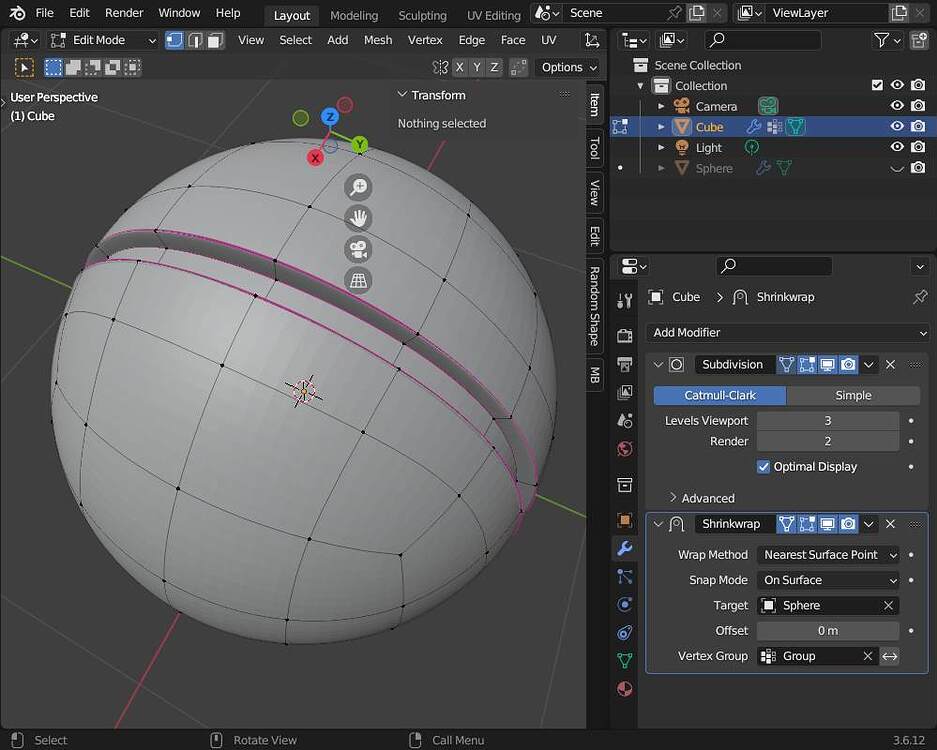The image size is (937, 750).
Task: Open Object Constraint properties icon
Action: click(x=624, y=632)
